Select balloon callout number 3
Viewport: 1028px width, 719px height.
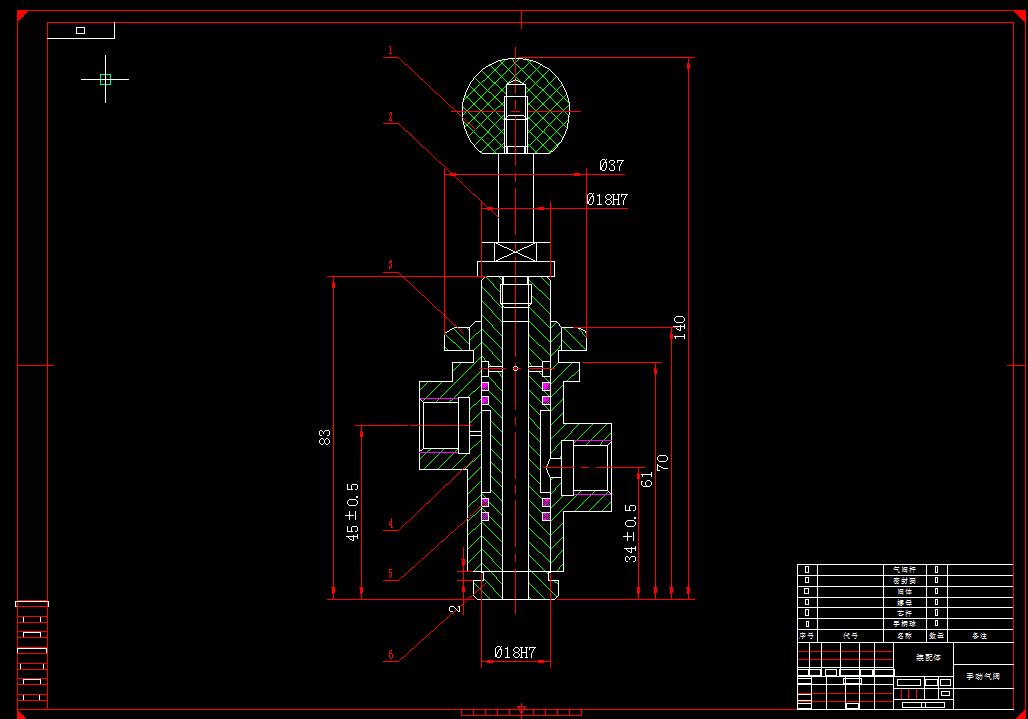(x=390, y=263)
